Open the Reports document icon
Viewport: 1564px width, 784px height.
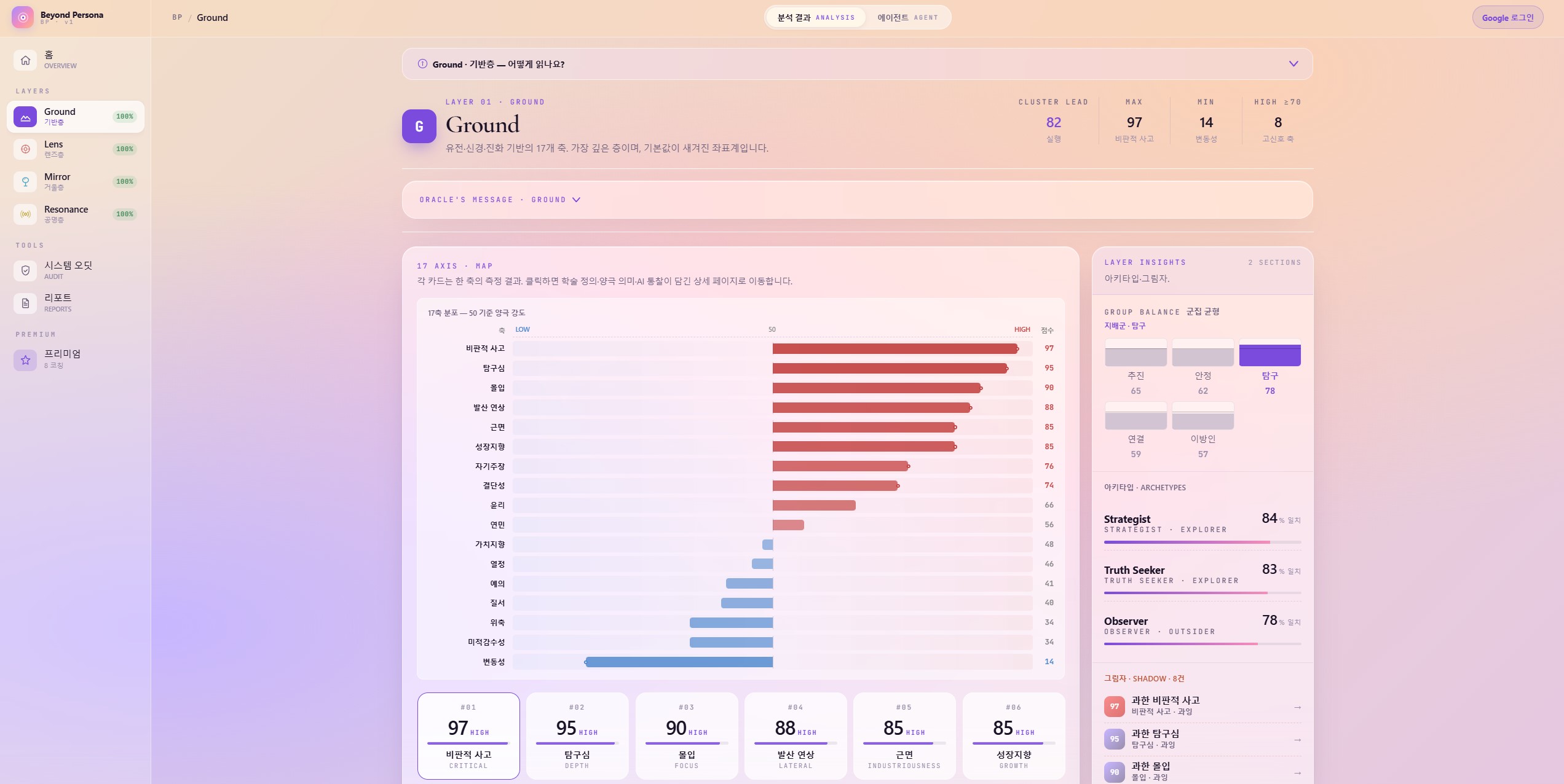point(25,303)
